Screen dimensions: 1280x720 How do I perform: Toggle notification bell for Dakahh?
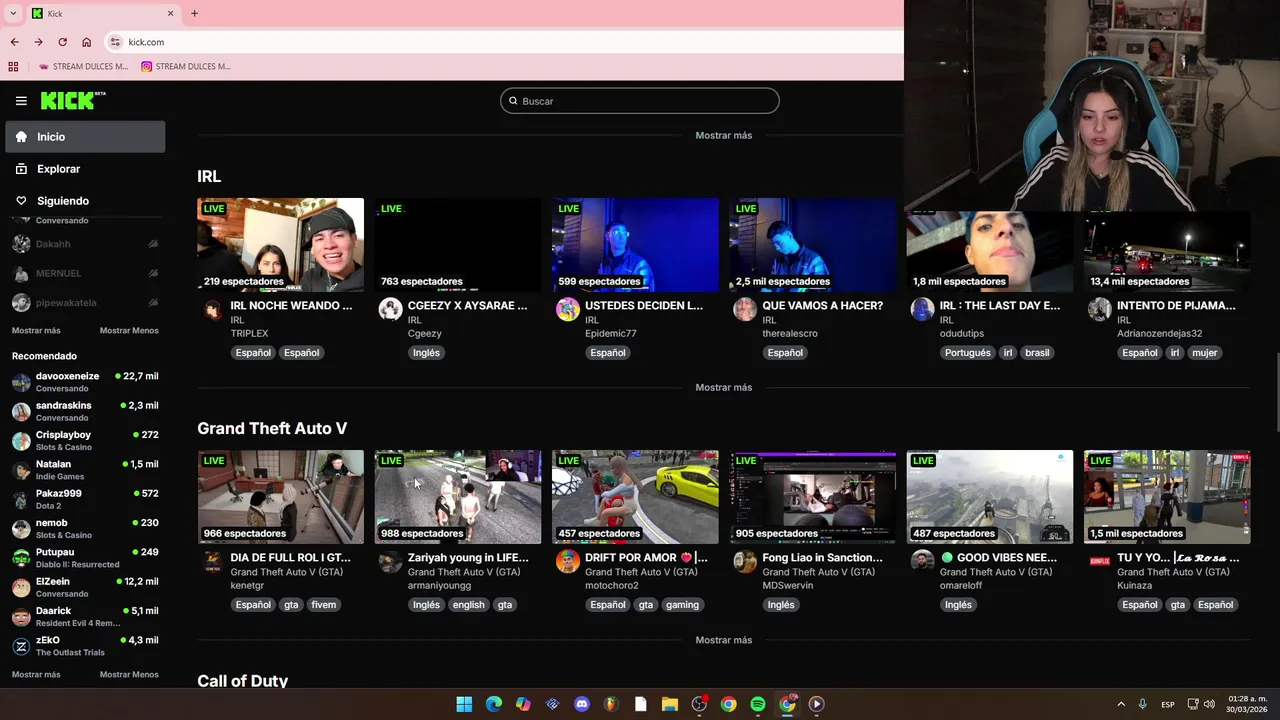[153, 244]
